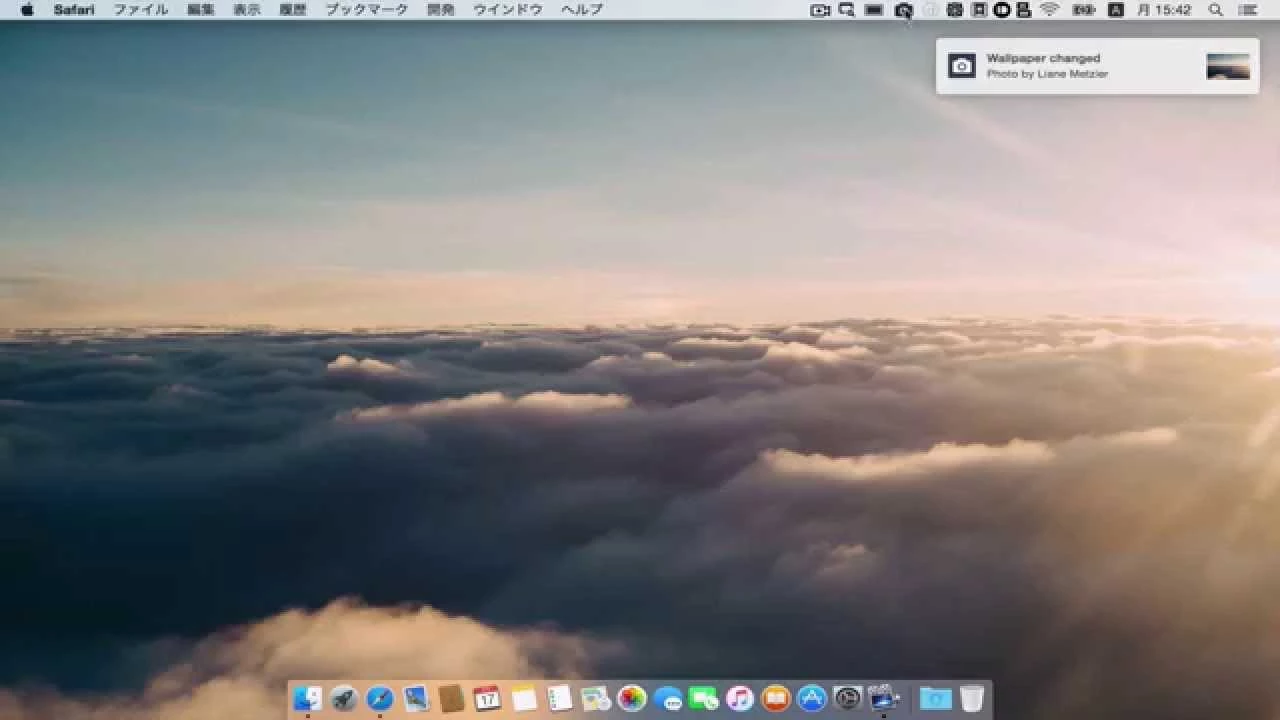Open the Apple menu
The width and height of the screenshot is (1280, 720).
click(27, 10)
